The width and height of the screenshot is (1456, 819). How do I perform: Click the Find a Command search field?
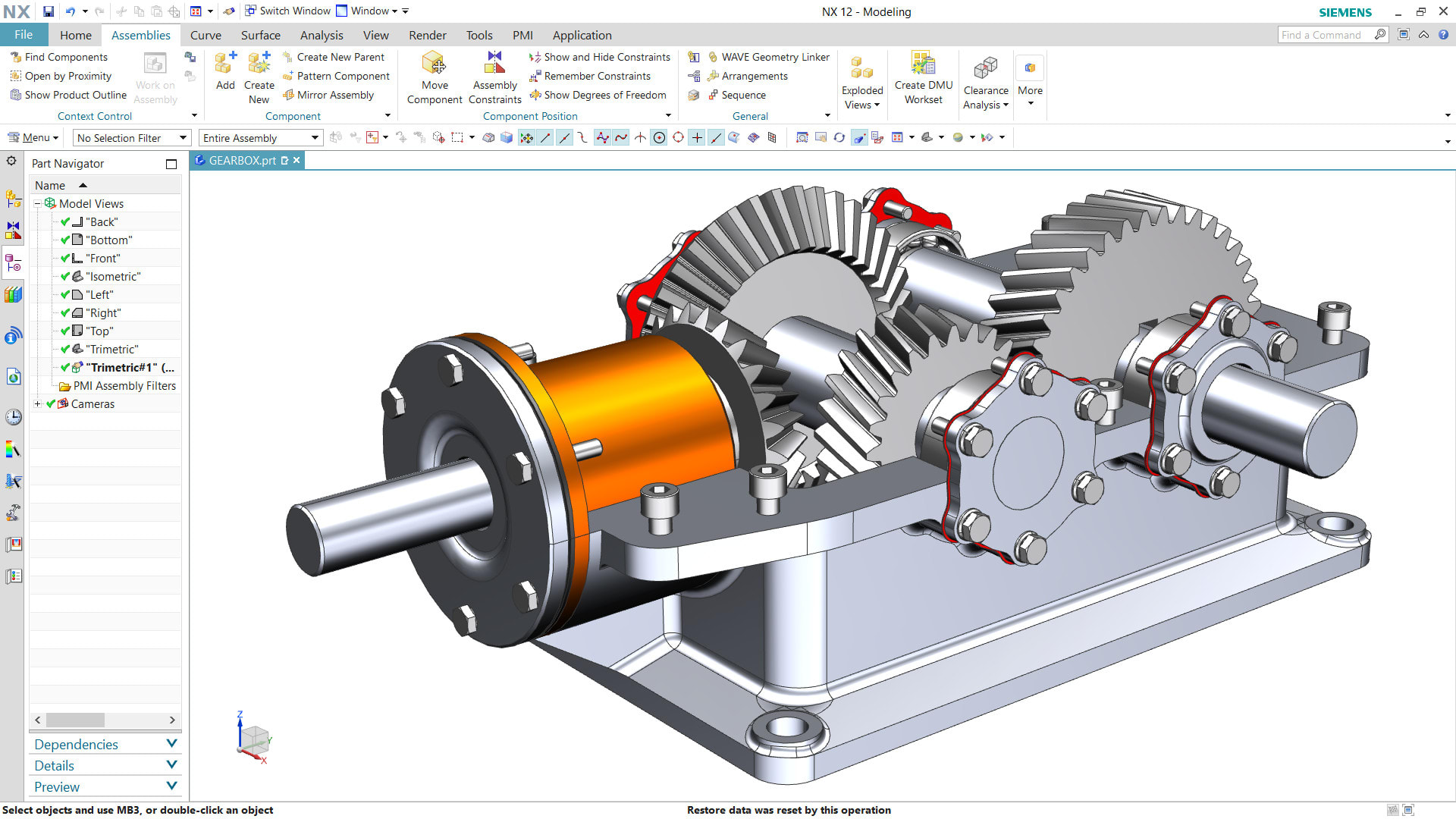pos(1325,35)
